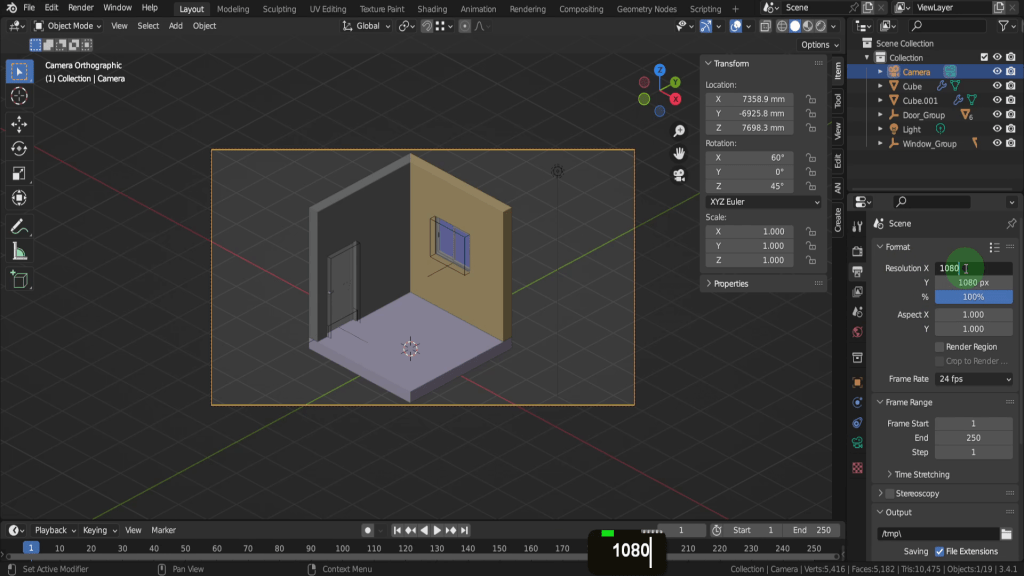Select the Measure tool

point(19,251)
